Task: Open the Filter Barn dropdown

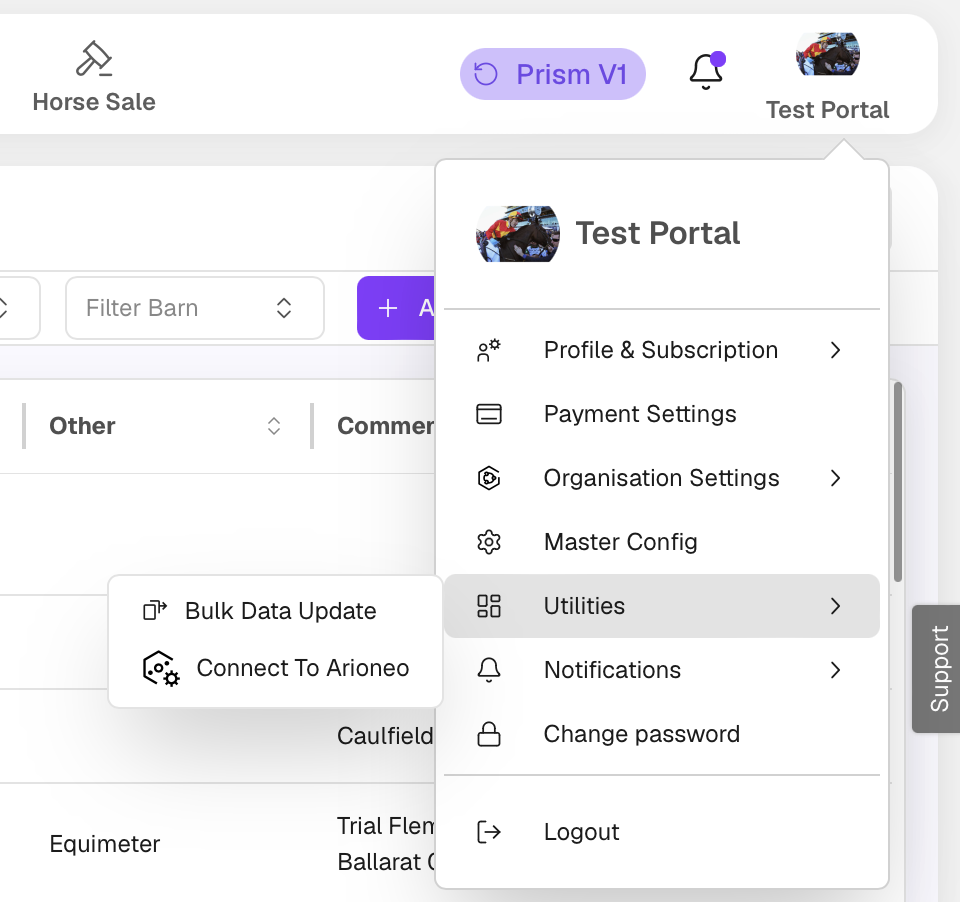Action: pos(195,307)
